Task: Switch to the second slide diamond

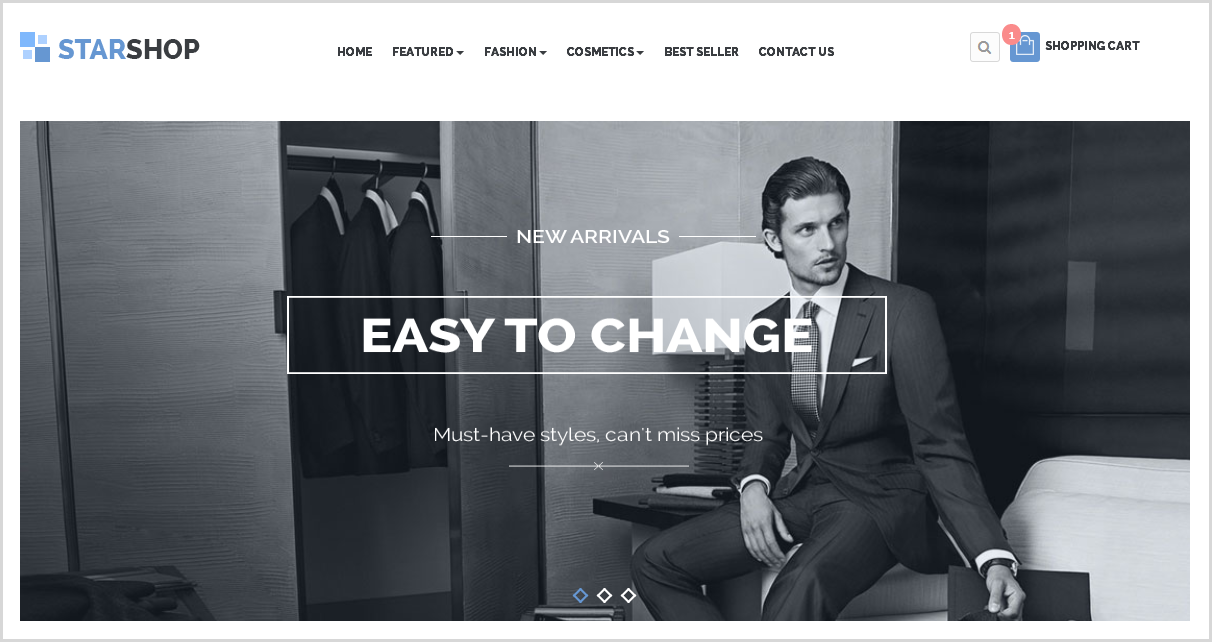Action: click(604, 595)
